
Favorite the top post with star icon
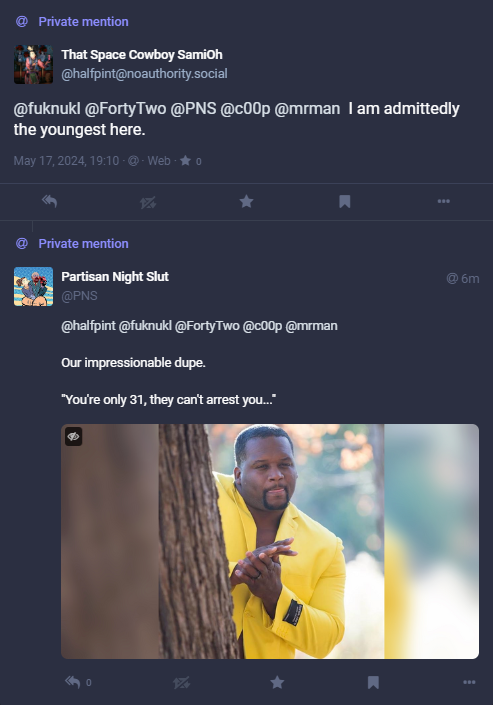[x=246, y=201]
